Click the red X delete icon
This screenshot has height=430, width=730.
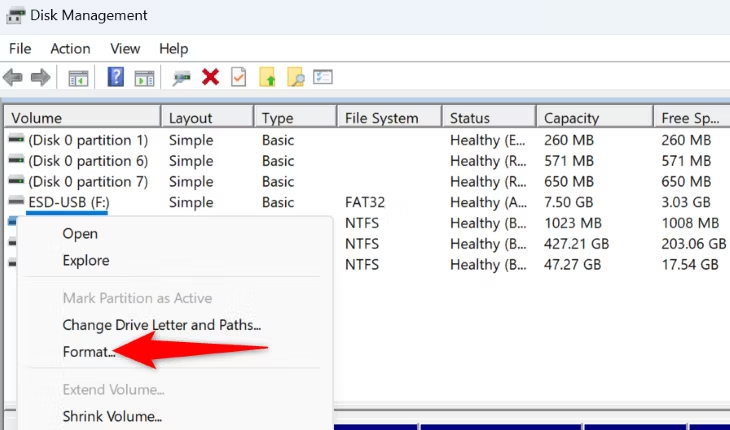(210, 77)
